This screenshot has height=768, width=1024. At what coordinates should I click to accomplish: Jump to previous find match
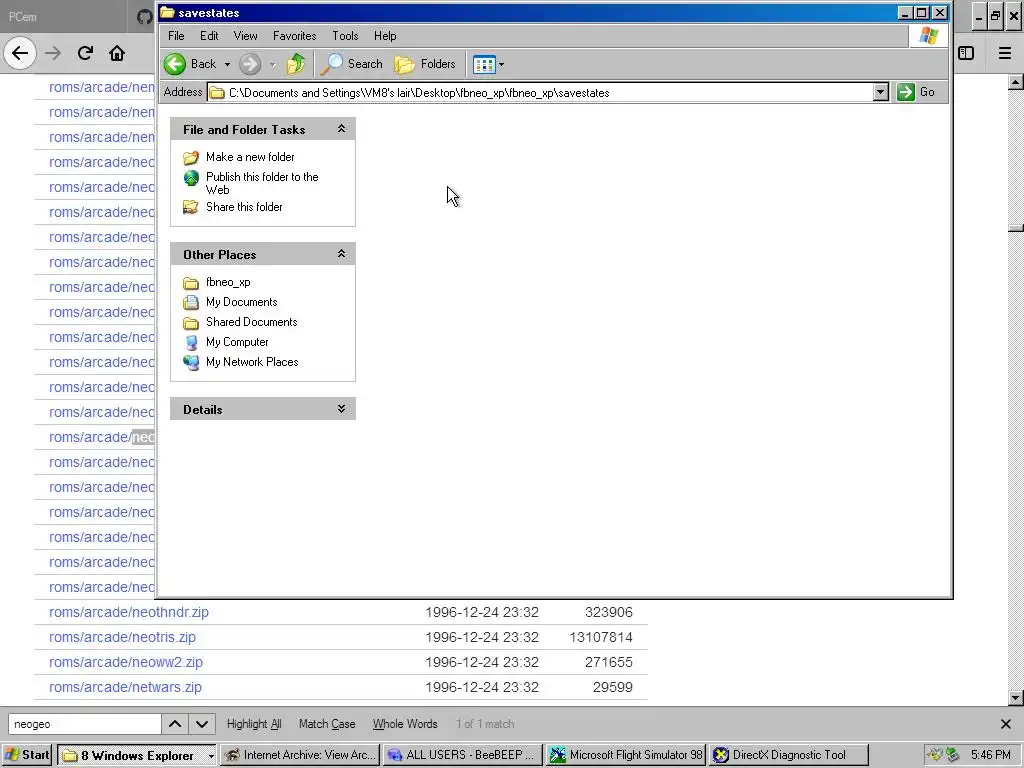point(174,724)
